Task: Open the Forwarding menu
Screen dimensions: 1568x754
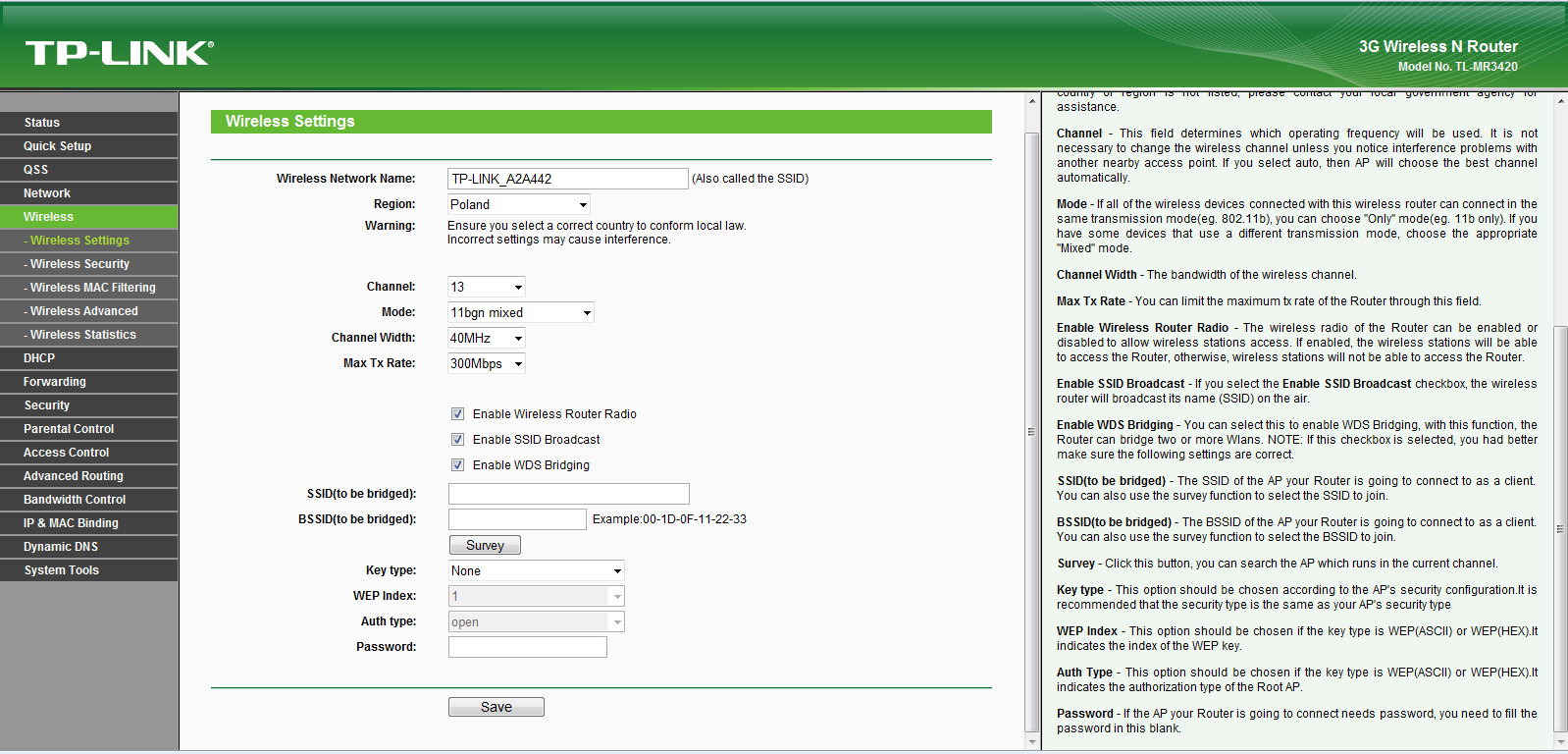Action: 89,382
